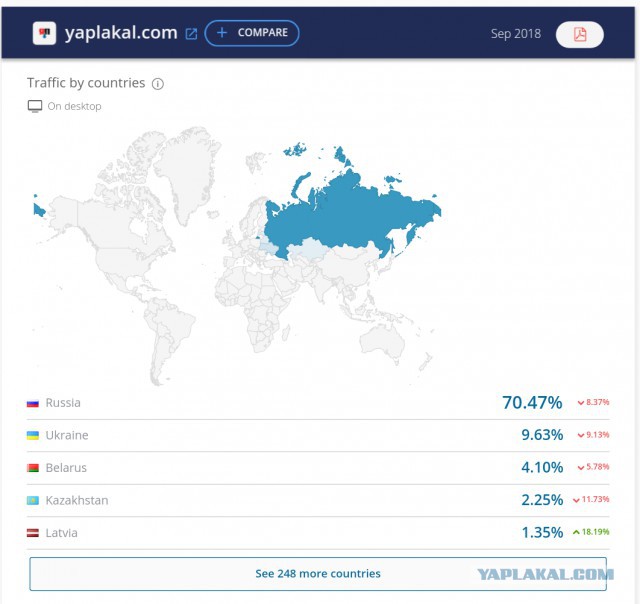Click the 9.13% change value
The height and width of the screenshot is (604, 640).
598,435
